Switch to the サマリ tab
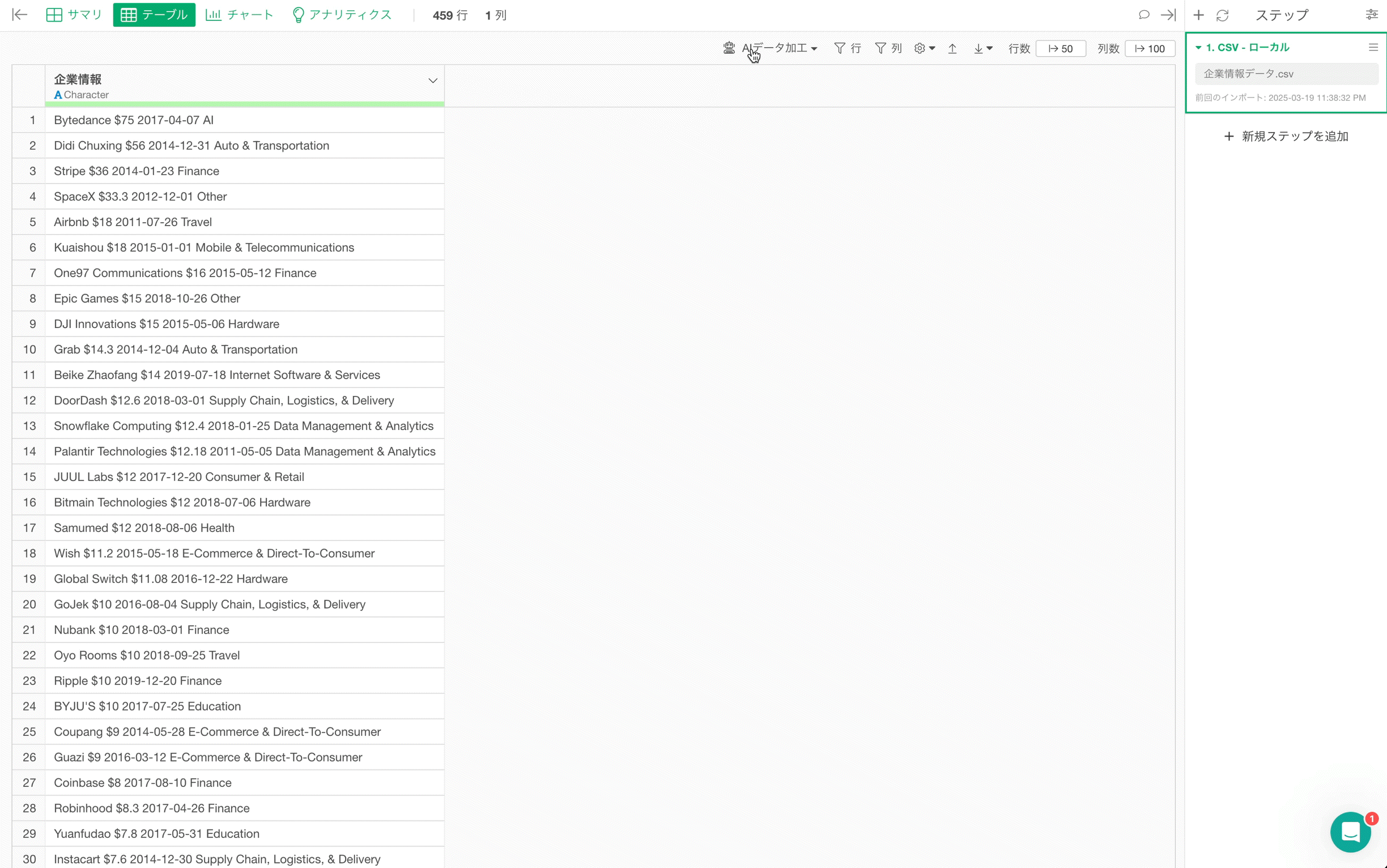Screen dimensions: 1387x868 point(74,15)
